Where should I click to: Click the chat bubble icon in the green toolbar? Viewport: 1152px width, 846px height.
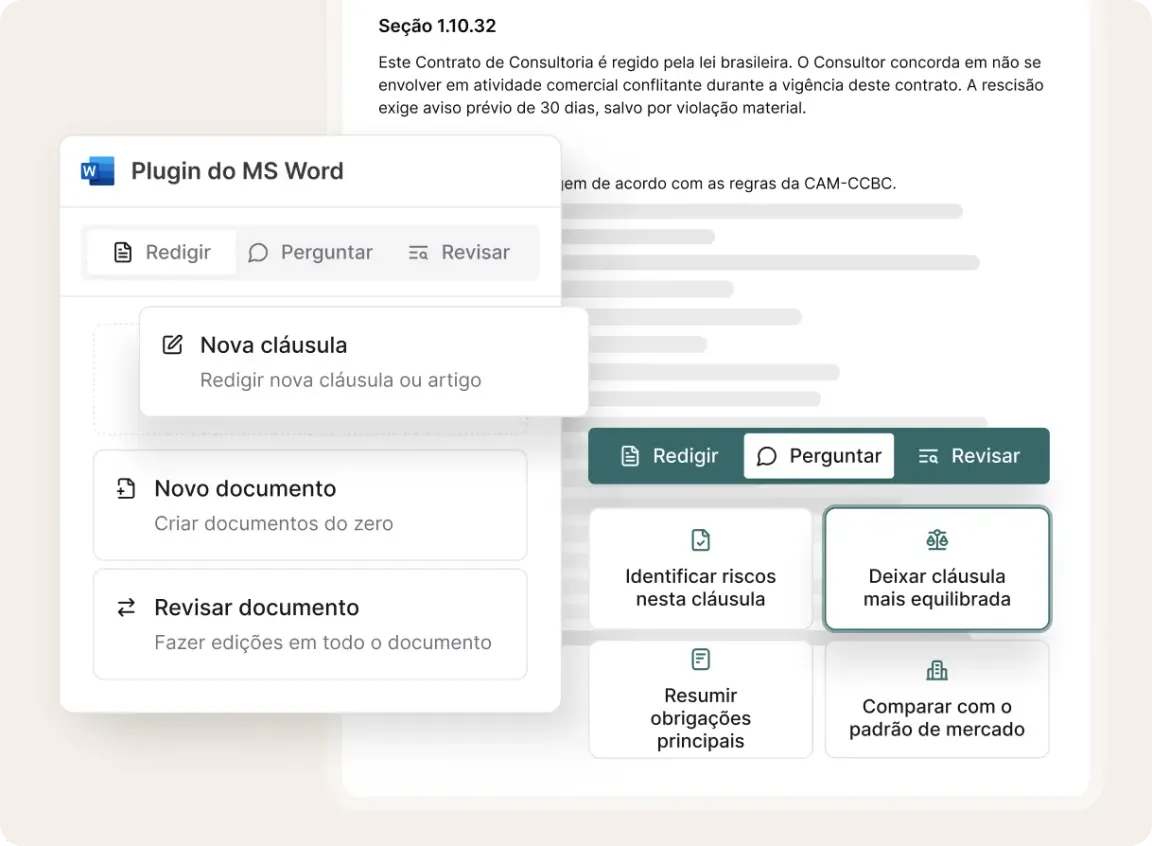click(x=767, y=457)
